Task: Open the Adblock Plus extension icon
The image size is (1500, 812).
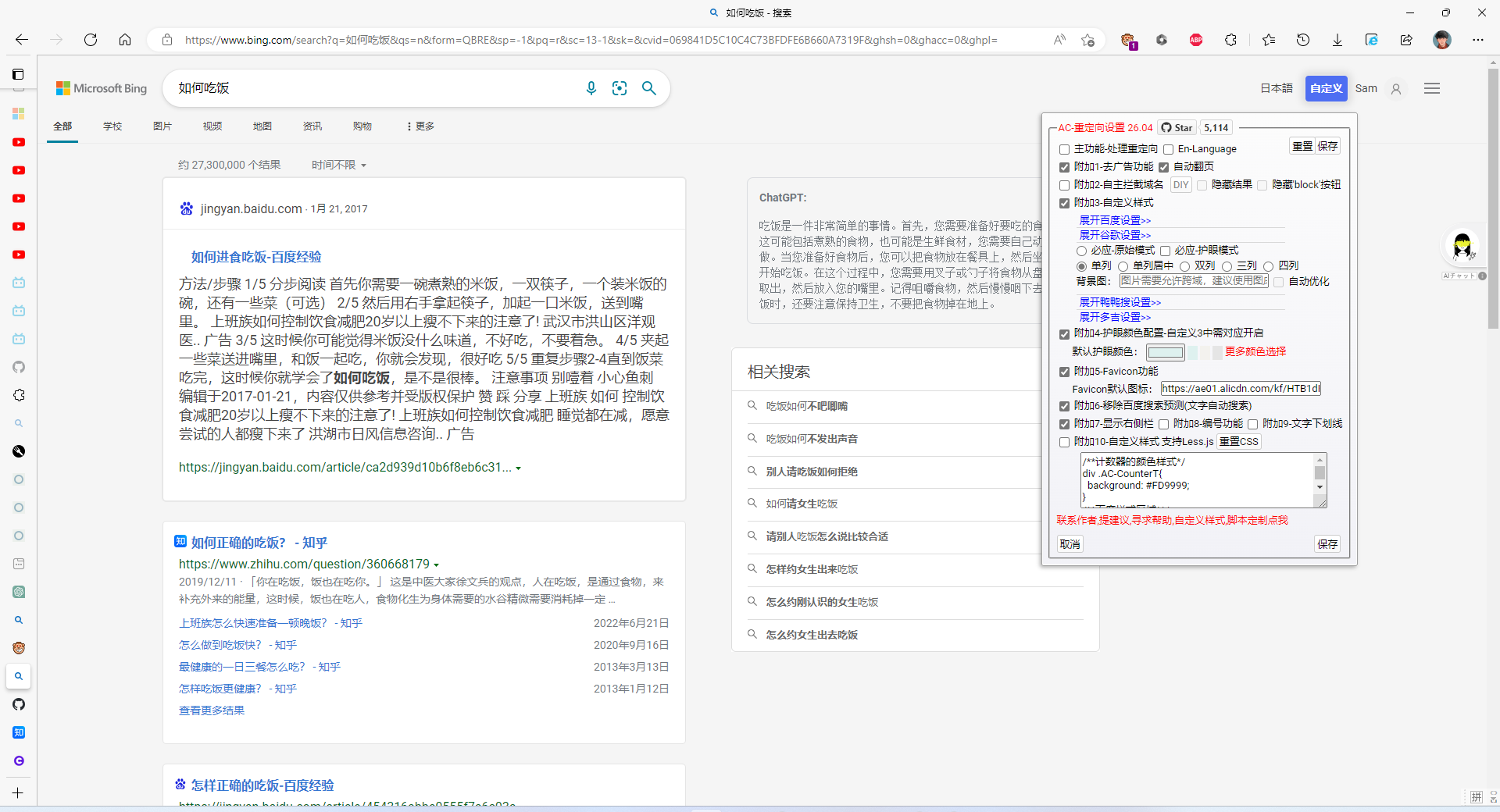Action: pos(1195,40)
